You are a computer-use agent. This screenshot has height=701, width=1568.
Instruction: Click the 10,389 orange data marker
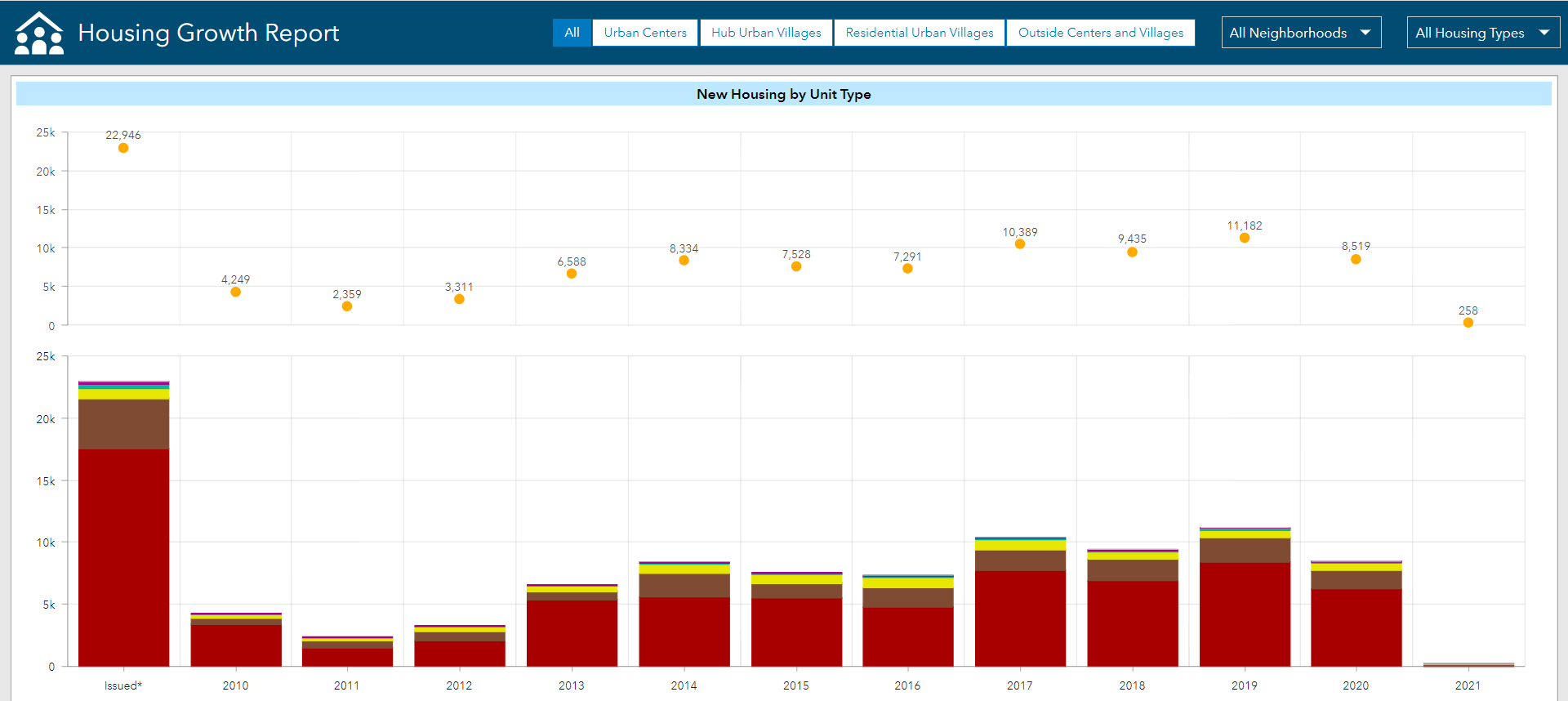tap(1020, 243)
